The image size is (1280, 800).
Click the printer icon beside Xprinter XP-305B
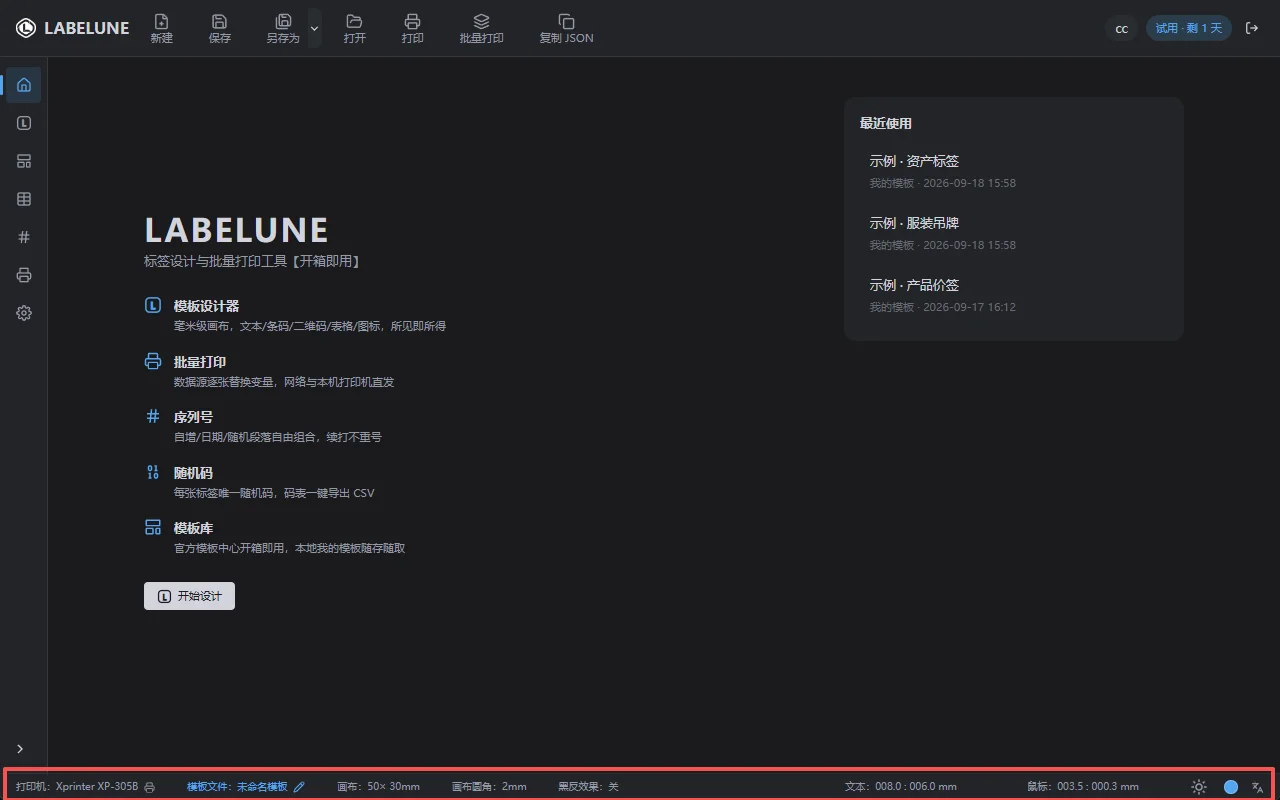point(149,787)
